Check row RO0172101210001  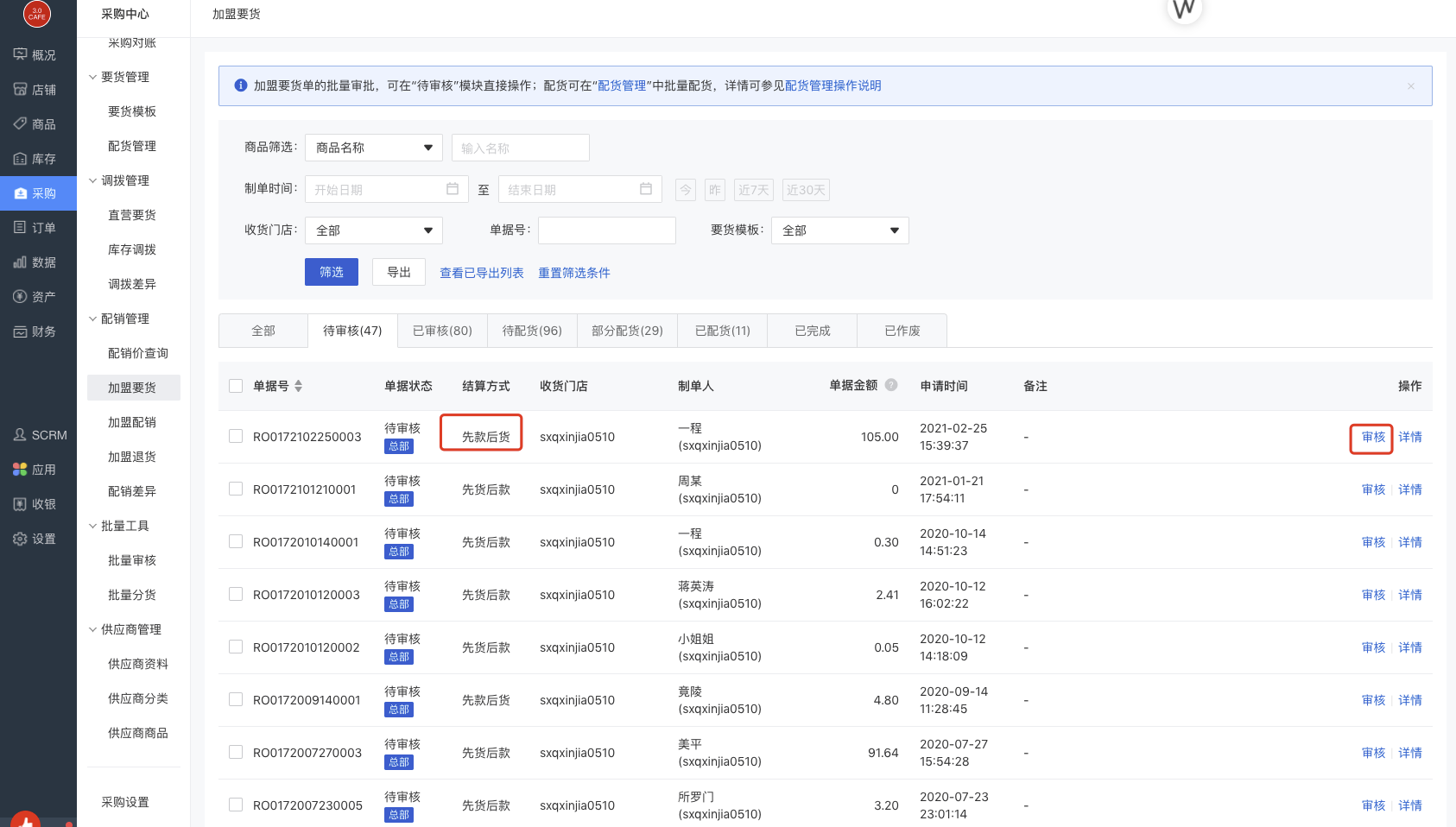coord(236,489)
